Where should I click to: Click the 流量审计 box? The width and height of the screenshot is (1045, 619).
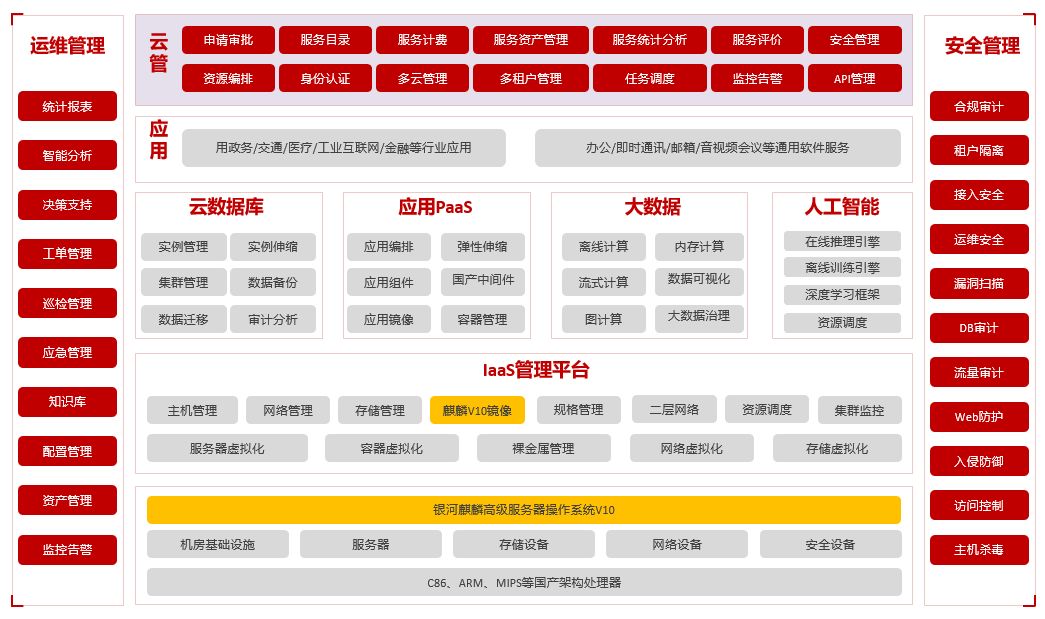[x=979, y=372]
